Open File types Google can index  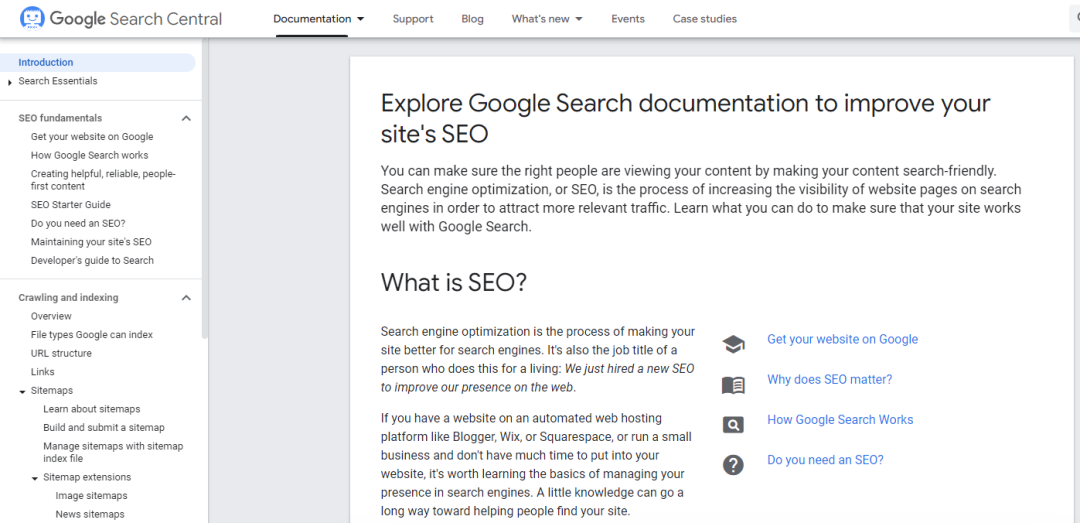coord(92,335)
